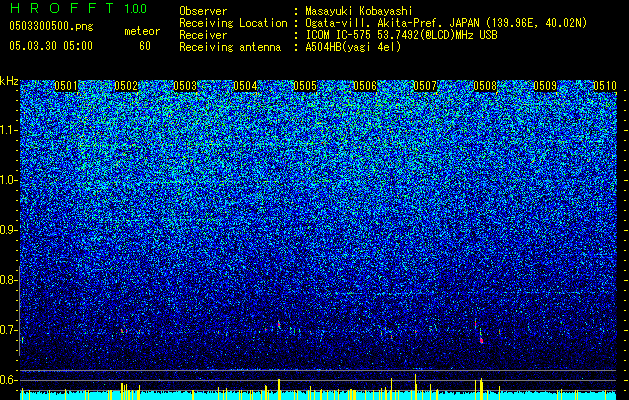Image resolution: width=629 pixels, height=400 pixels.
Task: Click the 0509 time marker
Action: (545, 86)
